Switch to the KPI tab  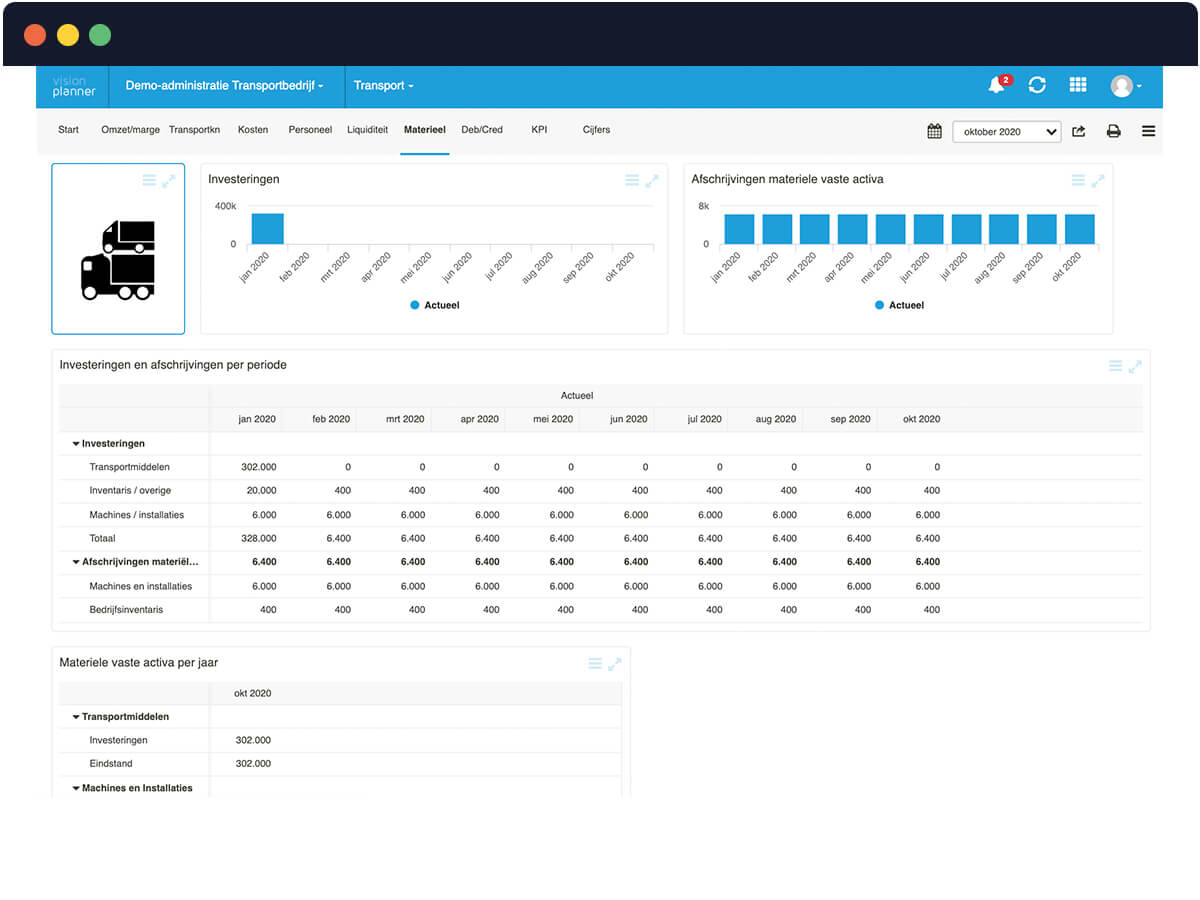[x=539, y=130]
